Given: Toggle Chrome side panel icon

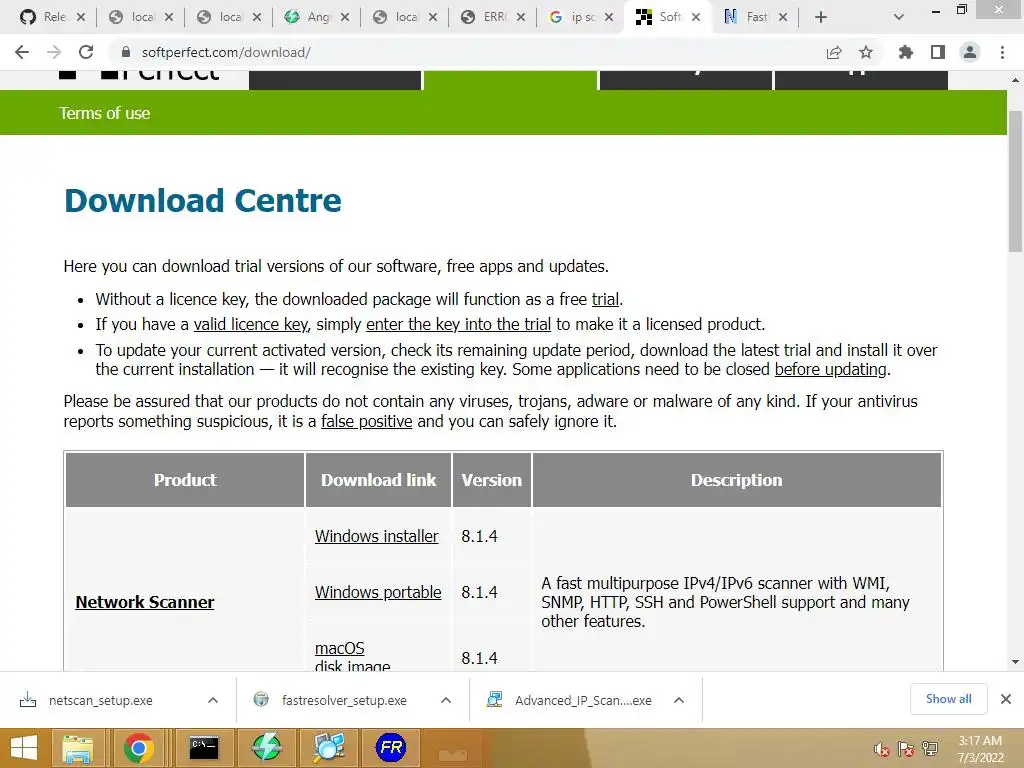Looking at the screenshot, I should (938, 52).
